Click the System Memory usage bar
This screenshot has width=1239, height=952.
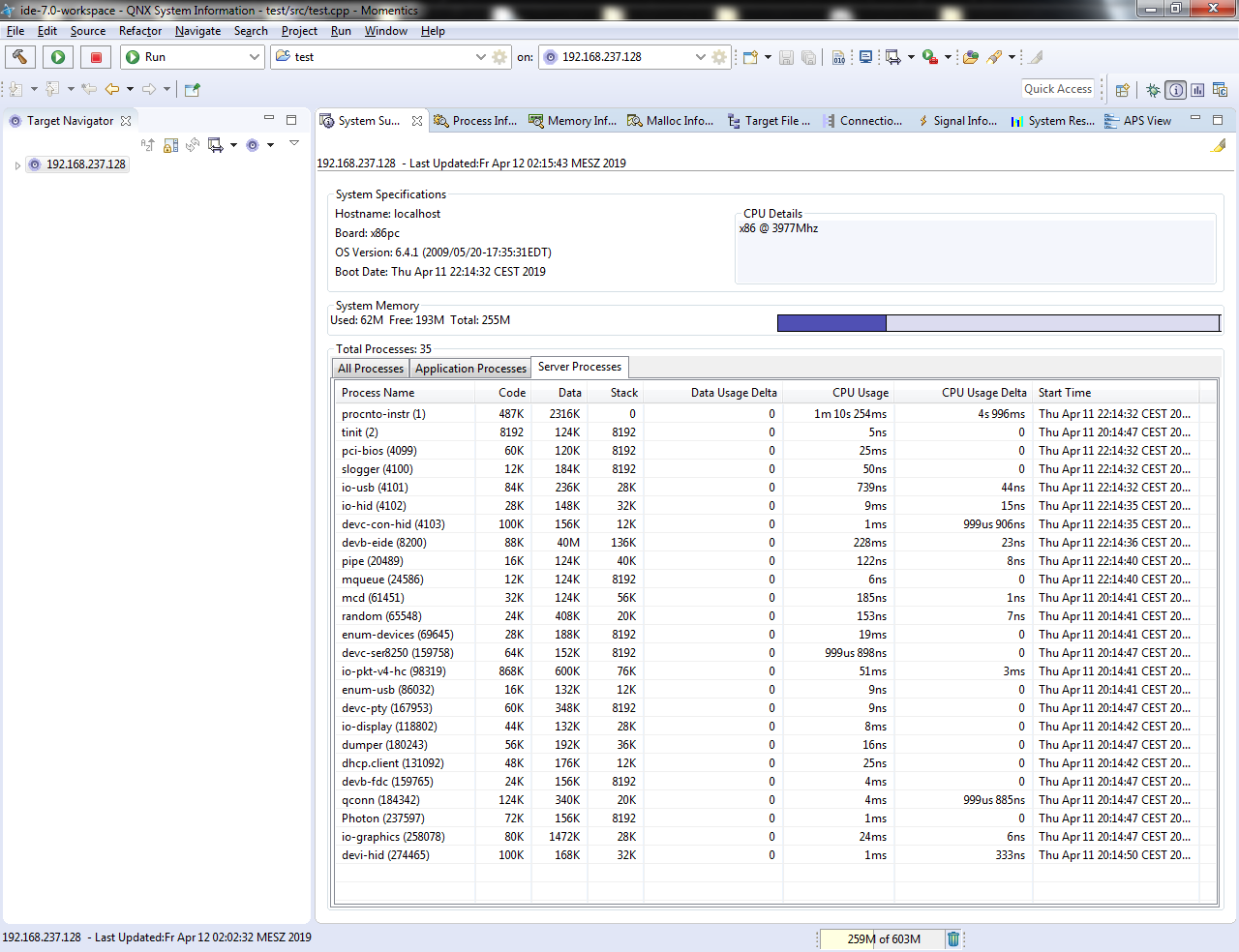pyautogui.click(x=998, y=323)
